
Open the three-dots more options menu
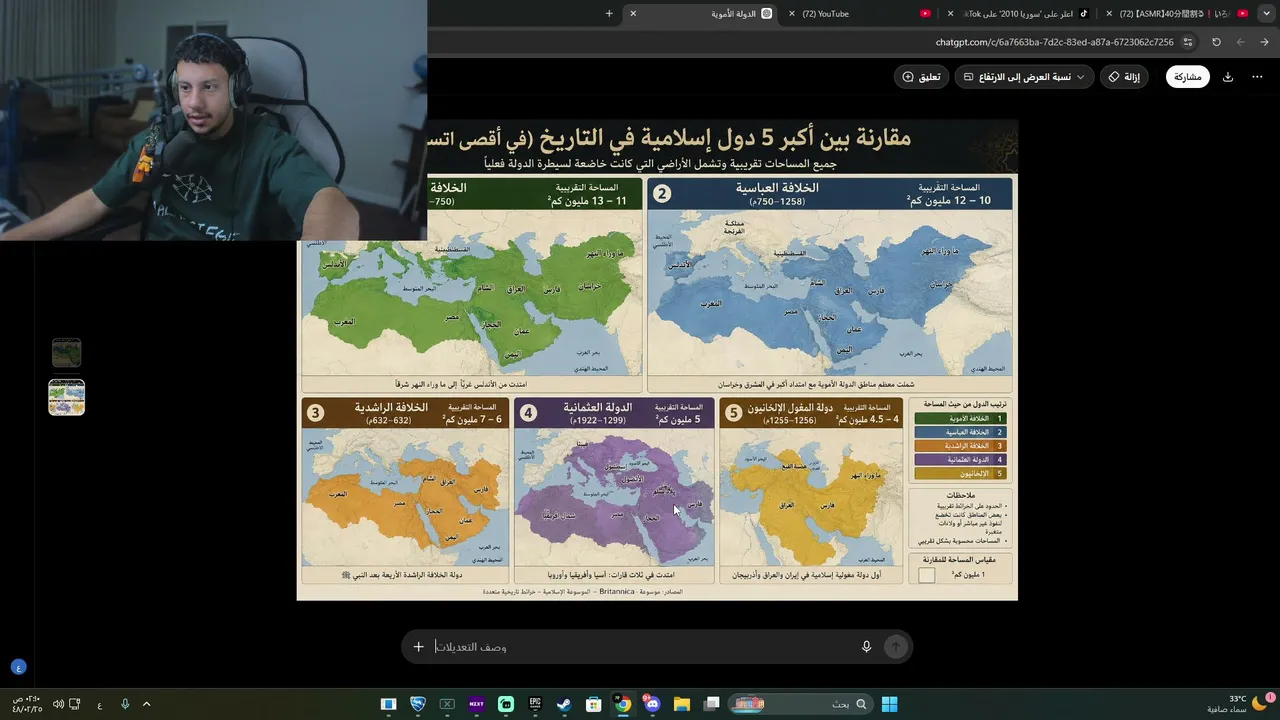[x=1257, y=77]
